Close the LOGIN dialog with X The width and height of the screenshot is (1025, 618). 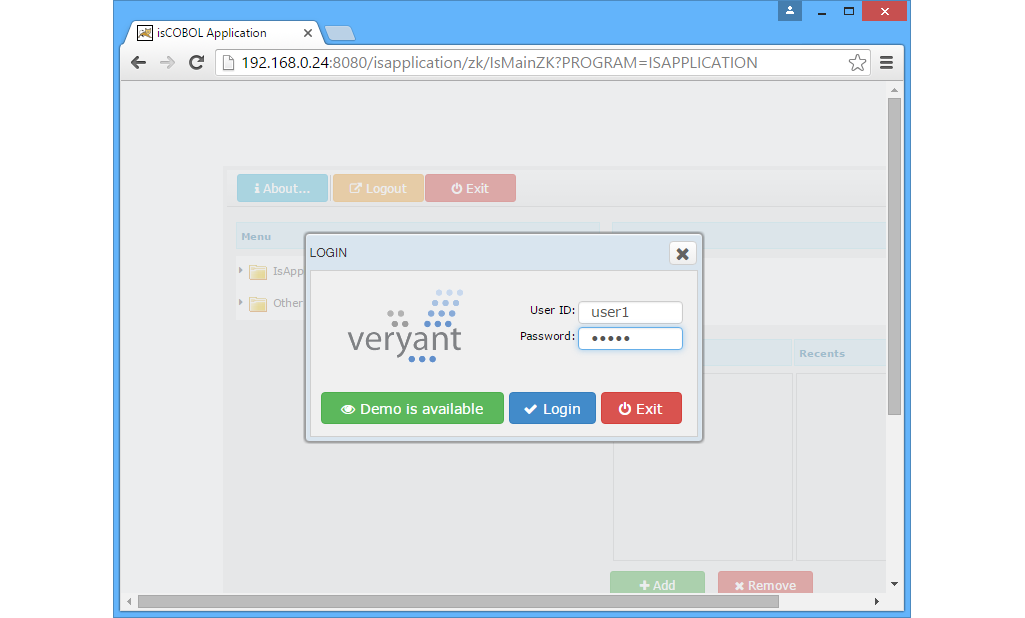(682, 253)
